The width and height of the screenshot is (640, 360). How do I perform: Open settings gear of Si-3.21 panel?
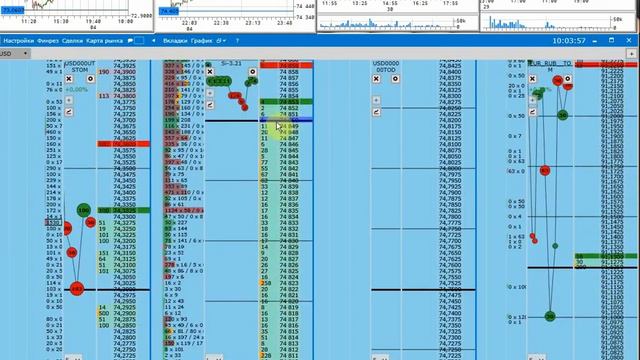pos(253,72)
